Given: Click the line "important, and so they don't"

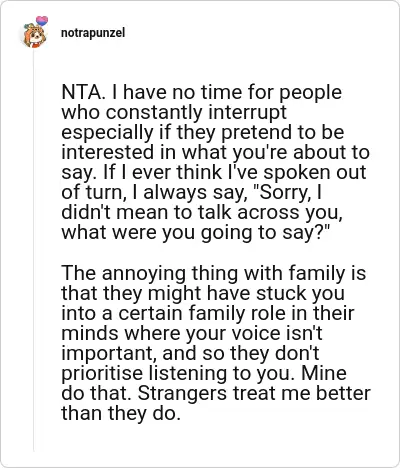Looking at the screenshot, I should click(190, 353).
